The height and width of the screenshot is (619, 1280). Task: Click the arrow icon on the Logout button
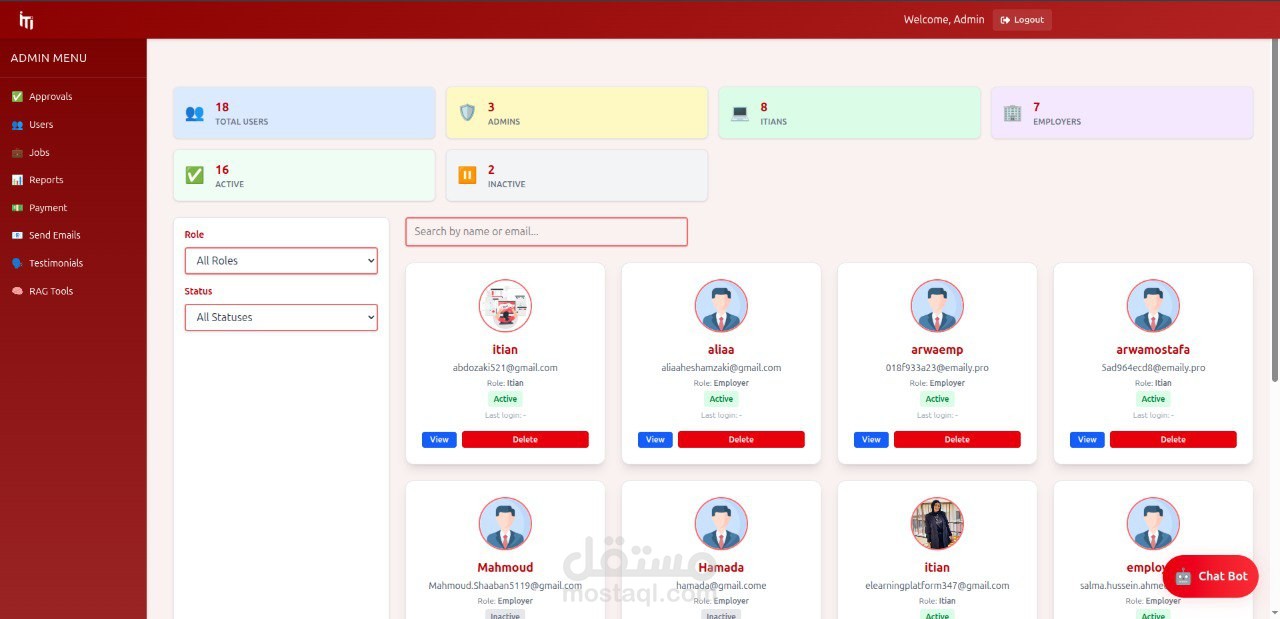1005,20
